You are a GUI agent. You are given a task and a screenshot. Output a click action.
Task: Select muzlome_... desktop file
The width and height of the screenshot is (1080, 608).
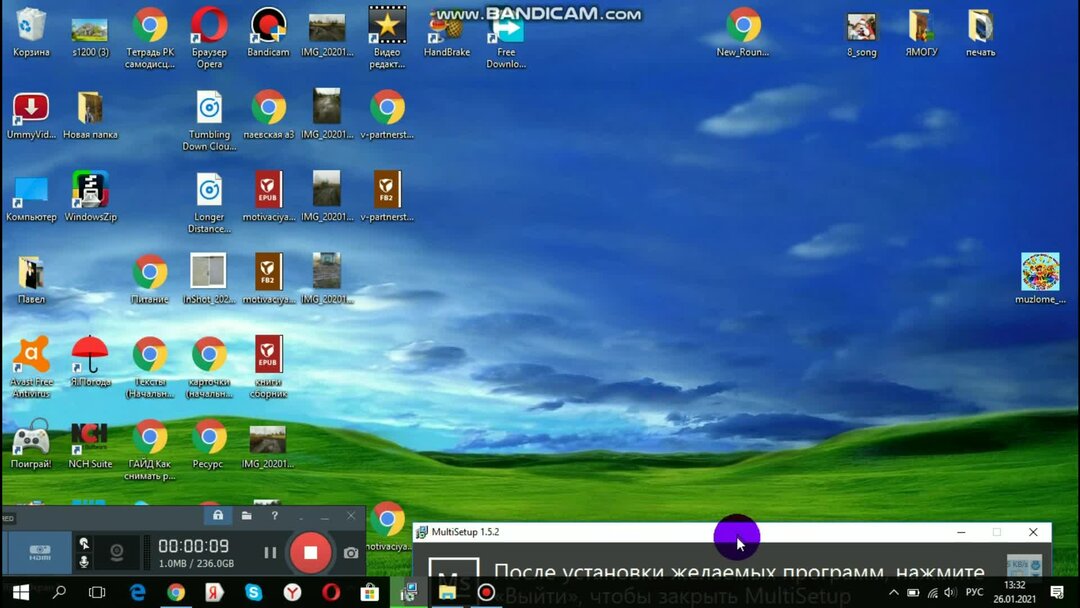coord(1040,279)
